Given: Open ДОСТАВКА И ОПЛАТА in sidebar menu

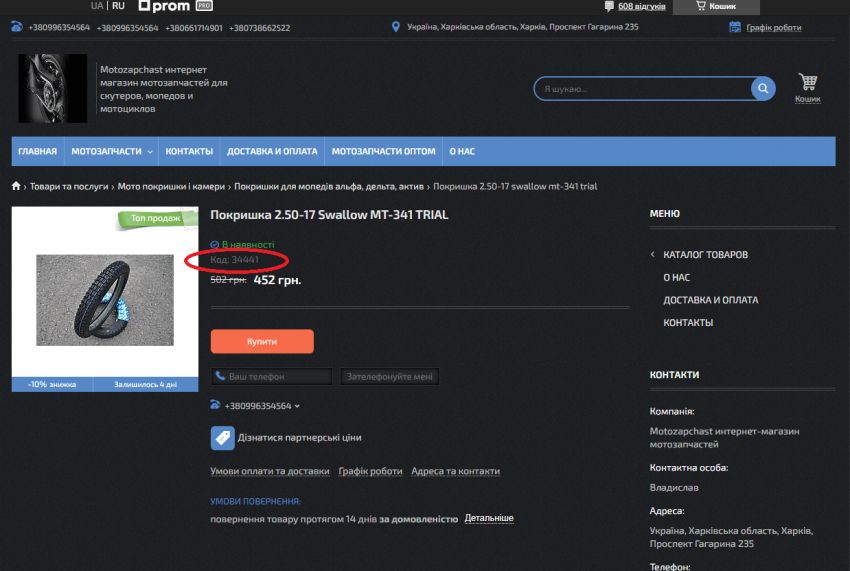Looking at the screenshot, I should tap(711, 300).
